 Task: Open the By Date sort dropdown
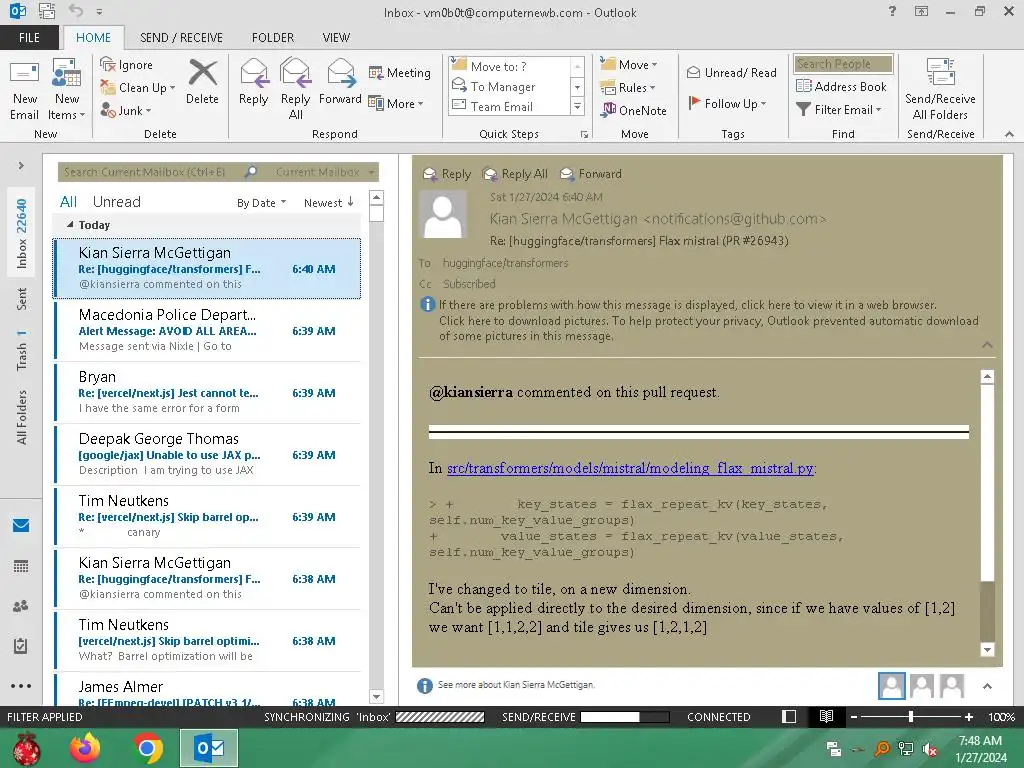[261, 203]
